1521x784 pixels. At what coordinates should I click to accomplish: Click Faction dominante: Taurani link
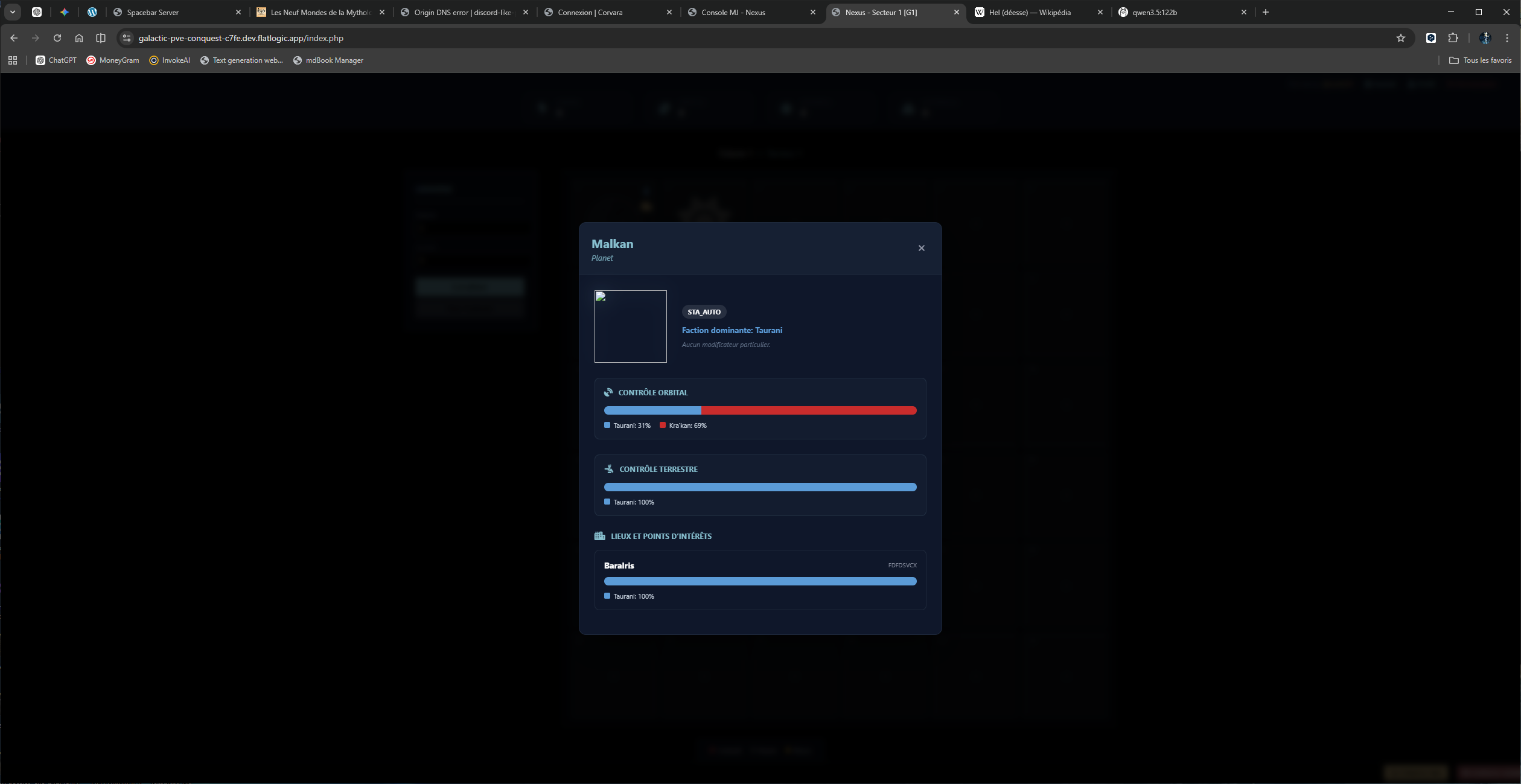click(732, 330)
